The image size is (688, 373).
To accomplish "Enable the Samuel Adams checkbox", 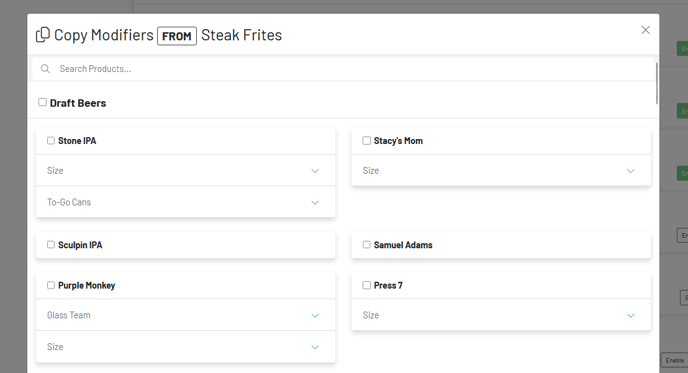I will tap(366, 244).
